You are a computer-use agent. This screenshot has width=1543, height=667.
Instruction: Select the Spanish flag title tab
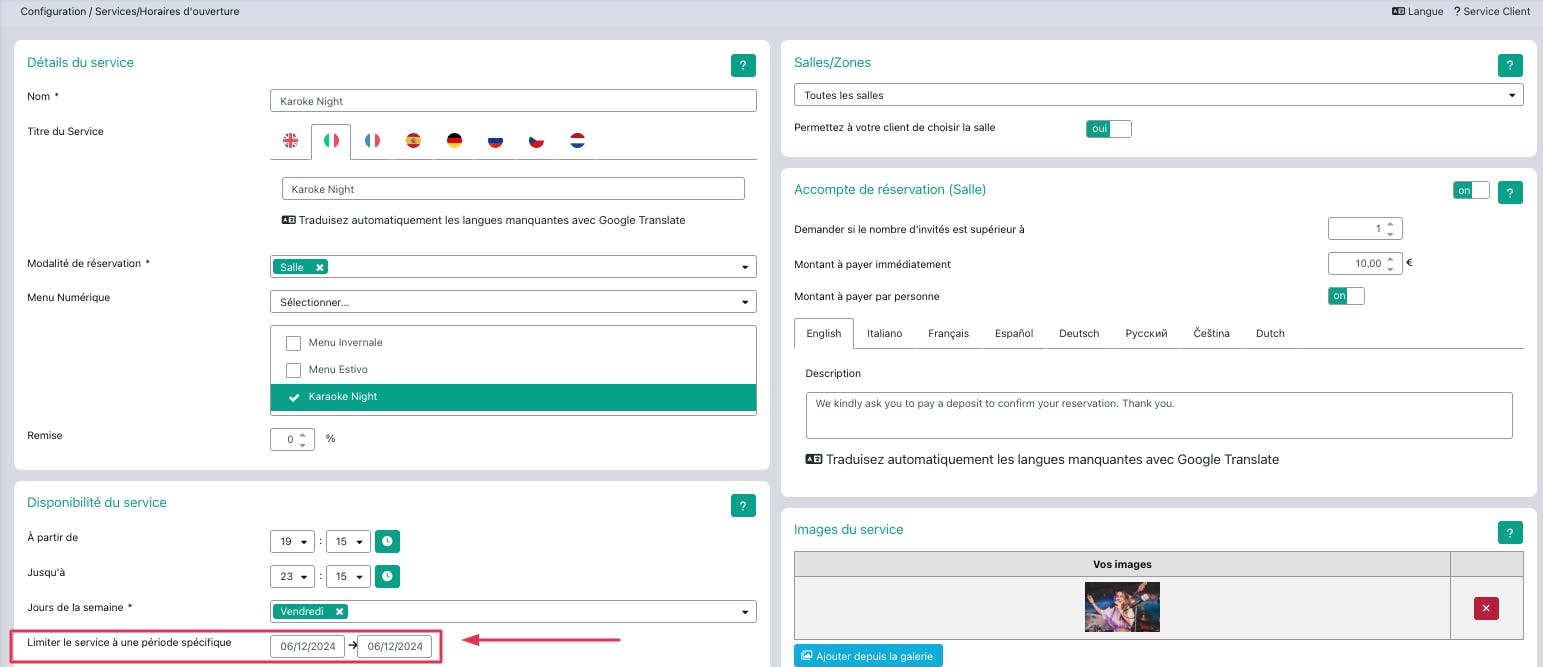[x=413, y=141]
